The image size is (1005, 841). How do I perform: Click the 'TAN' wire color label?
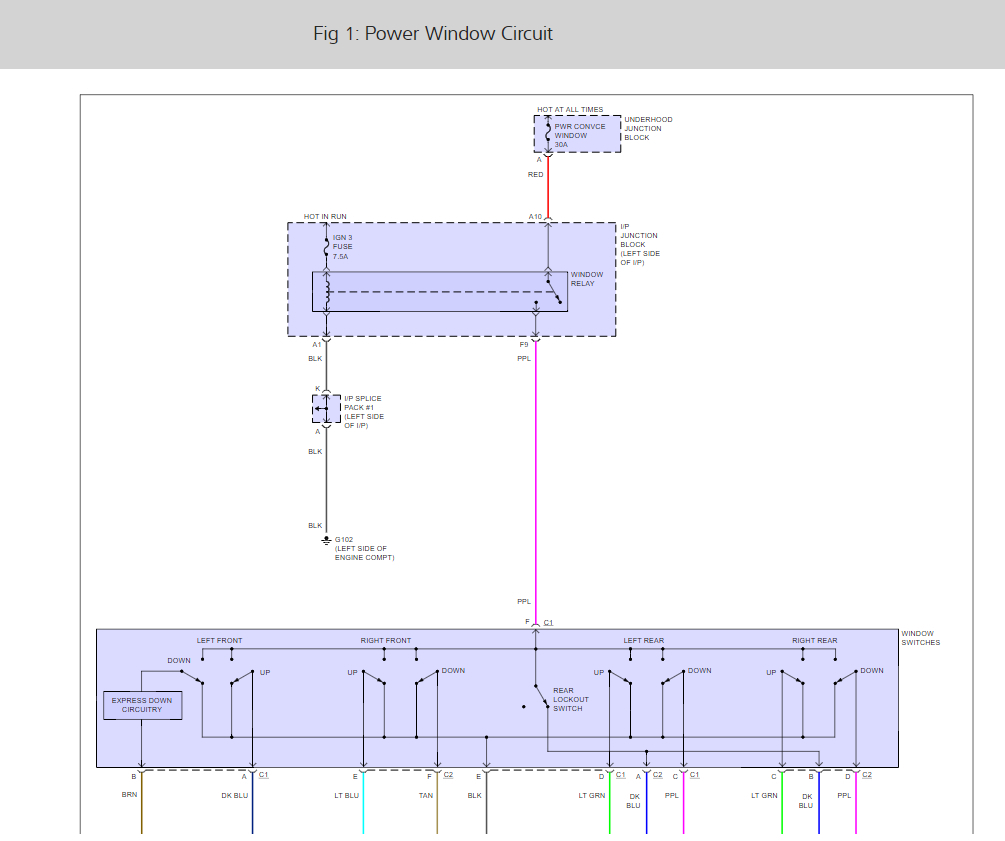tap(426, 795)
